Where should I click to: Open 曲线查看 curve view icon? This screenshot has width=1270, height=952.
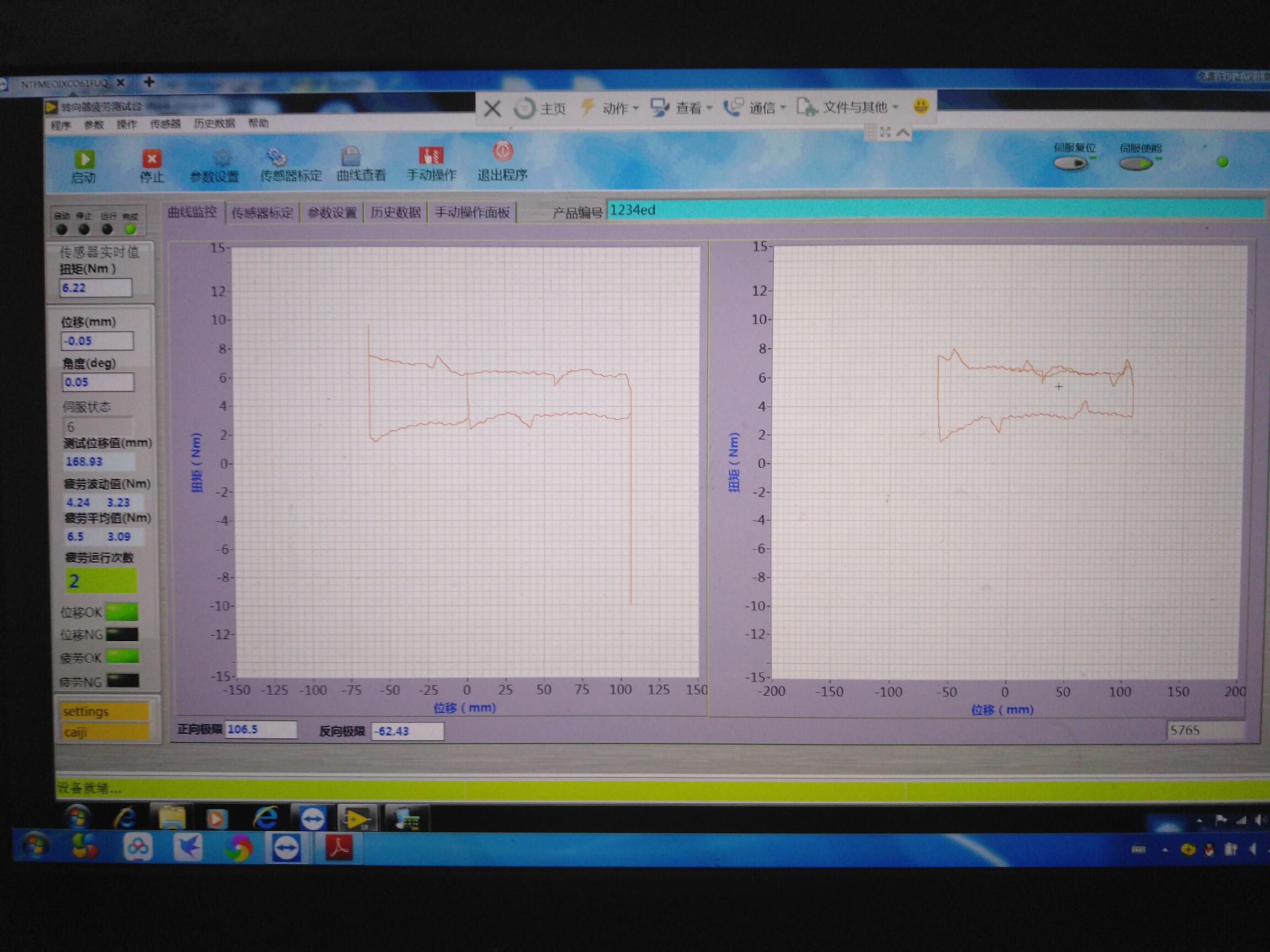(x=350, y=156)
